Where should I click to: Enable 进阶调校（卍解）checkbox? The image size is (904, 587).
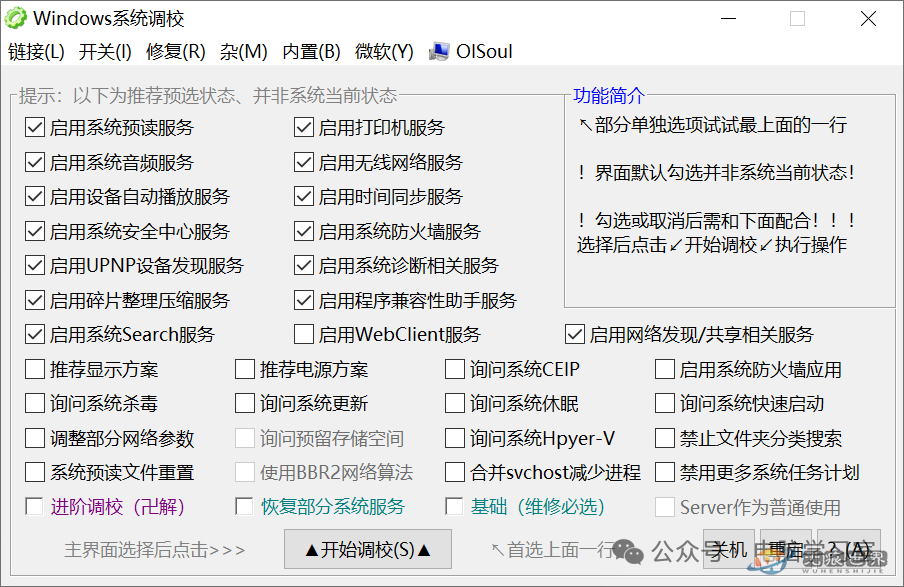(35, 506)
